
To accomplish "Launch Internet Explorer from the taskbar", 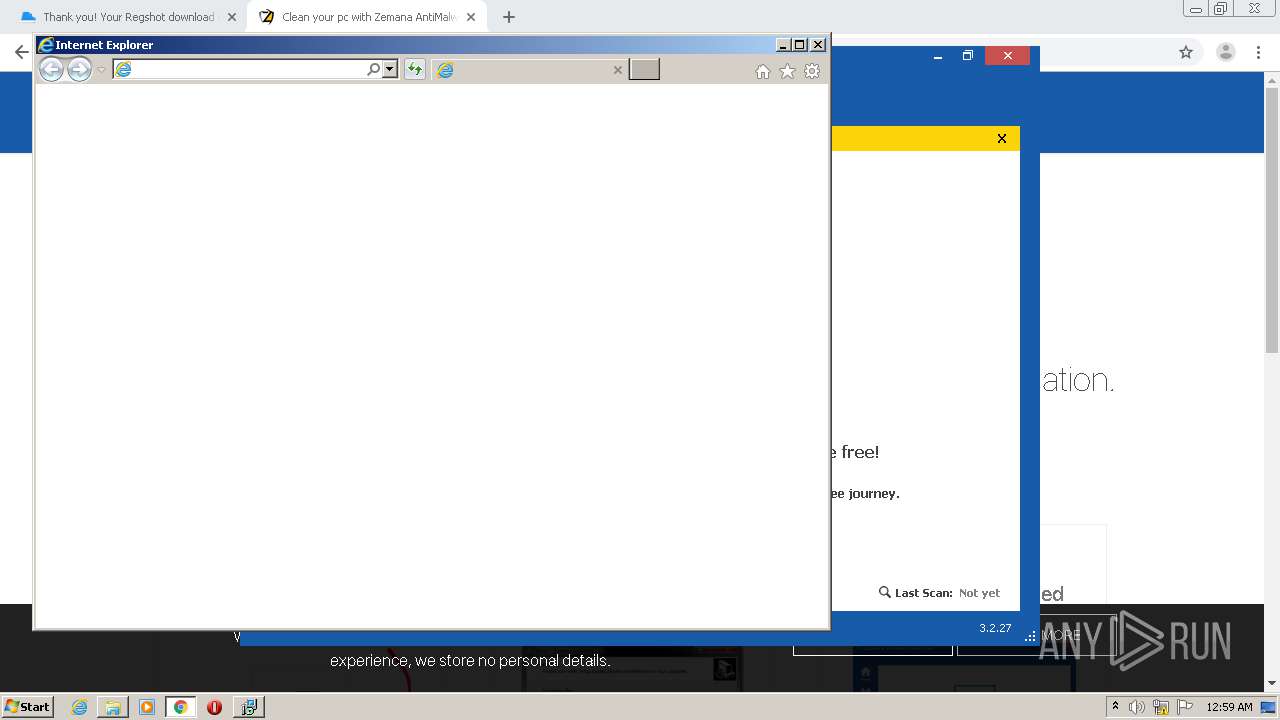I will (x=80, y=707).
